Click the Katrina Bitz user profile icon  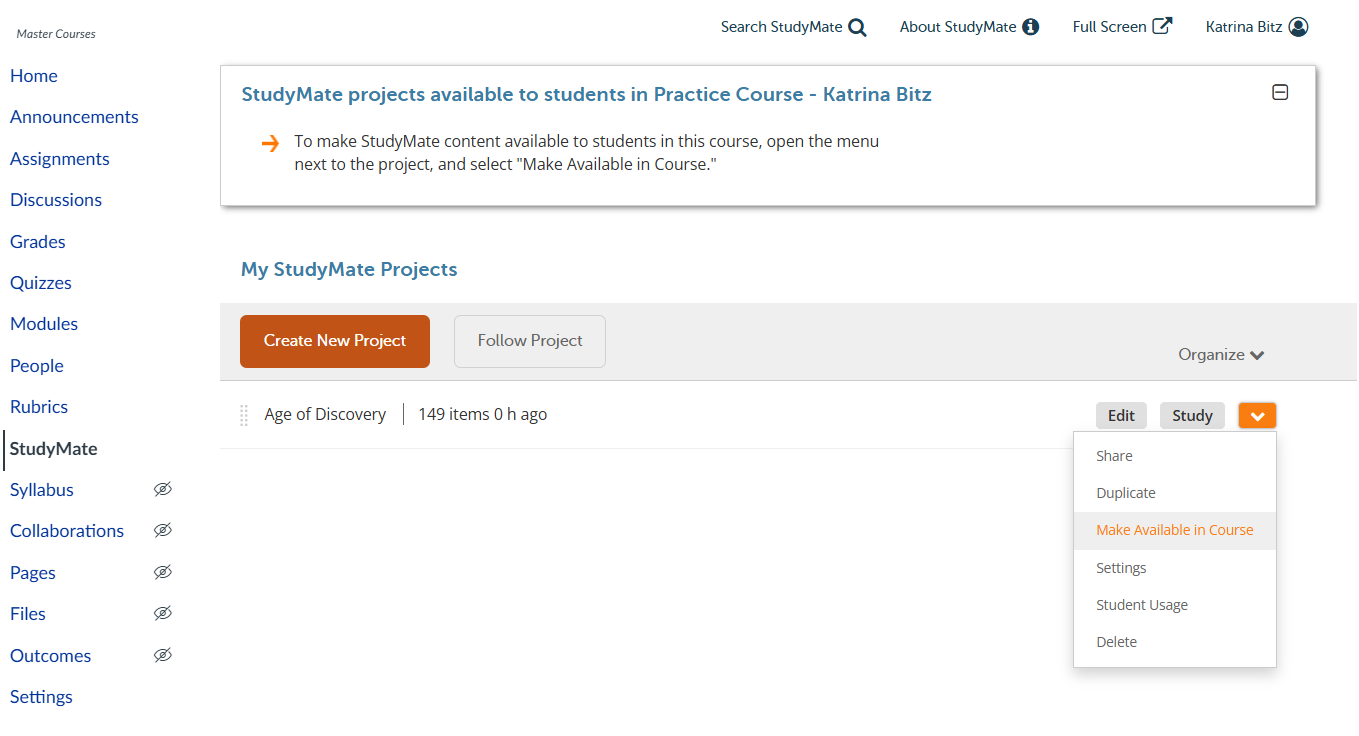[x=1298, y=27]
